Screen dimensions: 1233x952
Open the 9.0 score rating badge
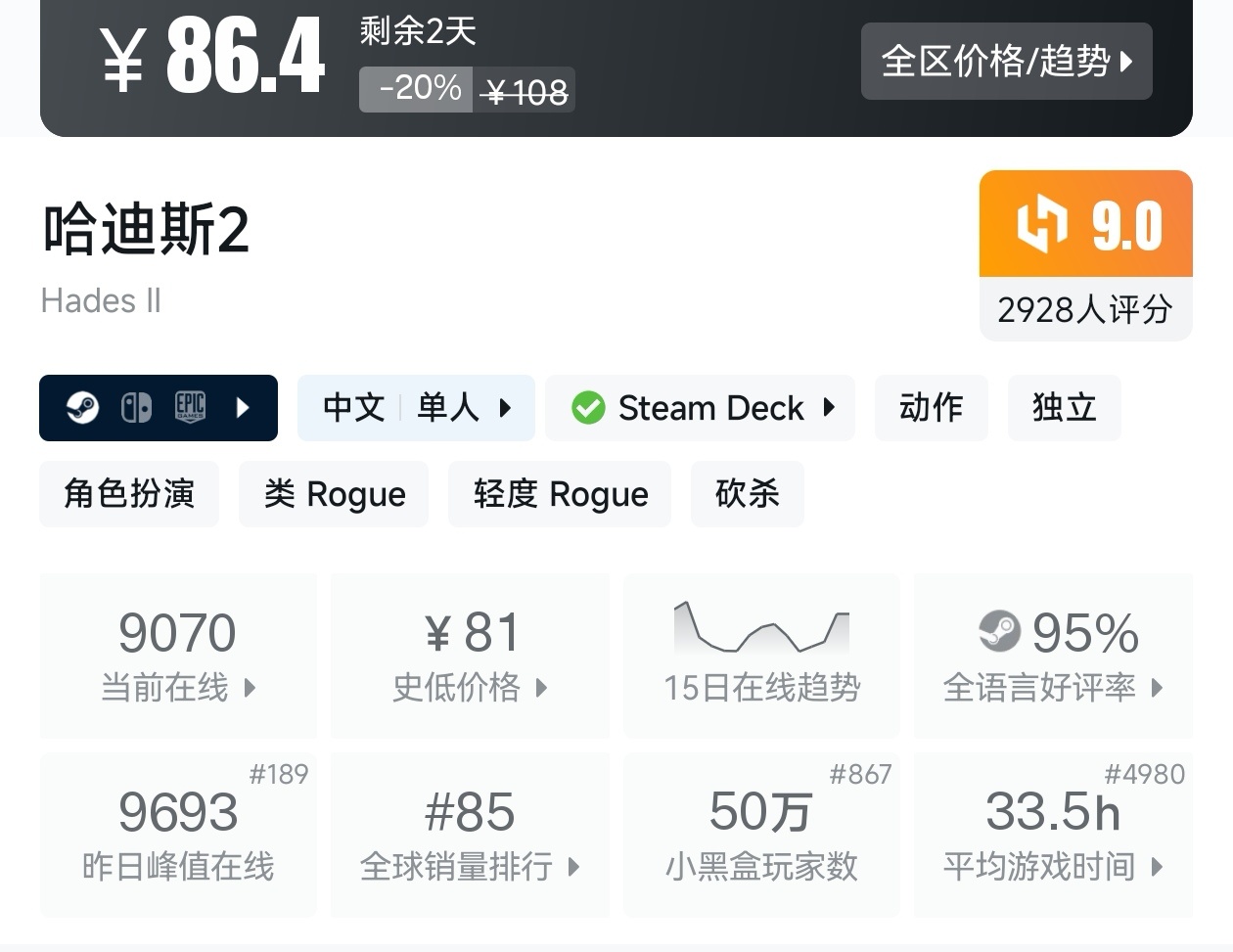click(x=1086, y=224)
